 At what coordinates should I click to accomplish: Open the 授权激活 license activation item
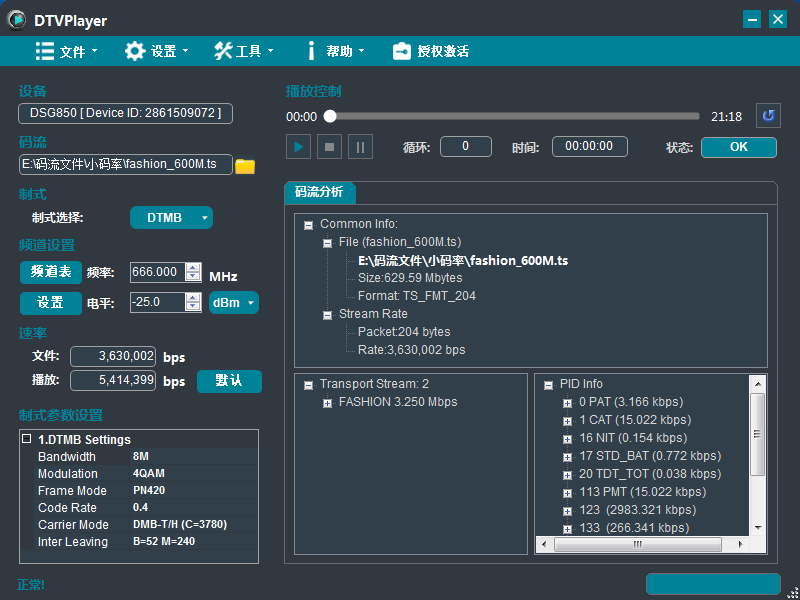[430, 51]
